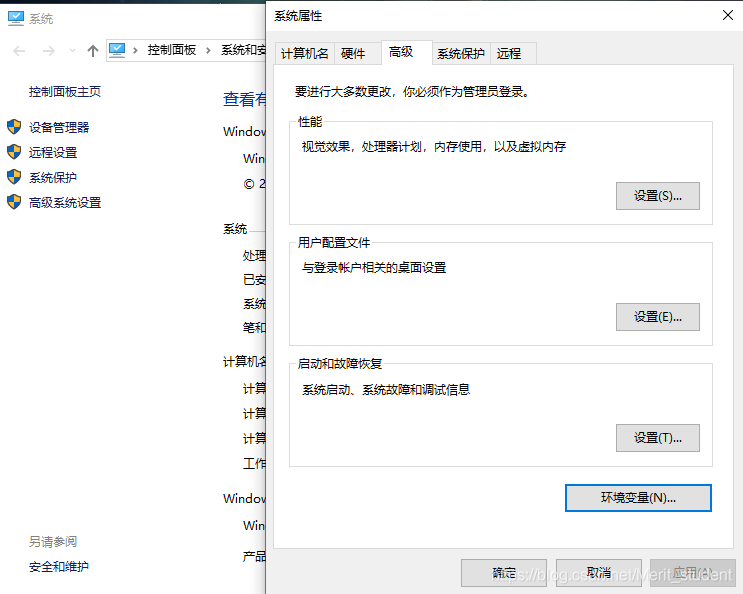This screenshot has height=594, width=743.
Task: Click 控制面板 breadcrumb in address bar
Action: click(x=172, y=50)
